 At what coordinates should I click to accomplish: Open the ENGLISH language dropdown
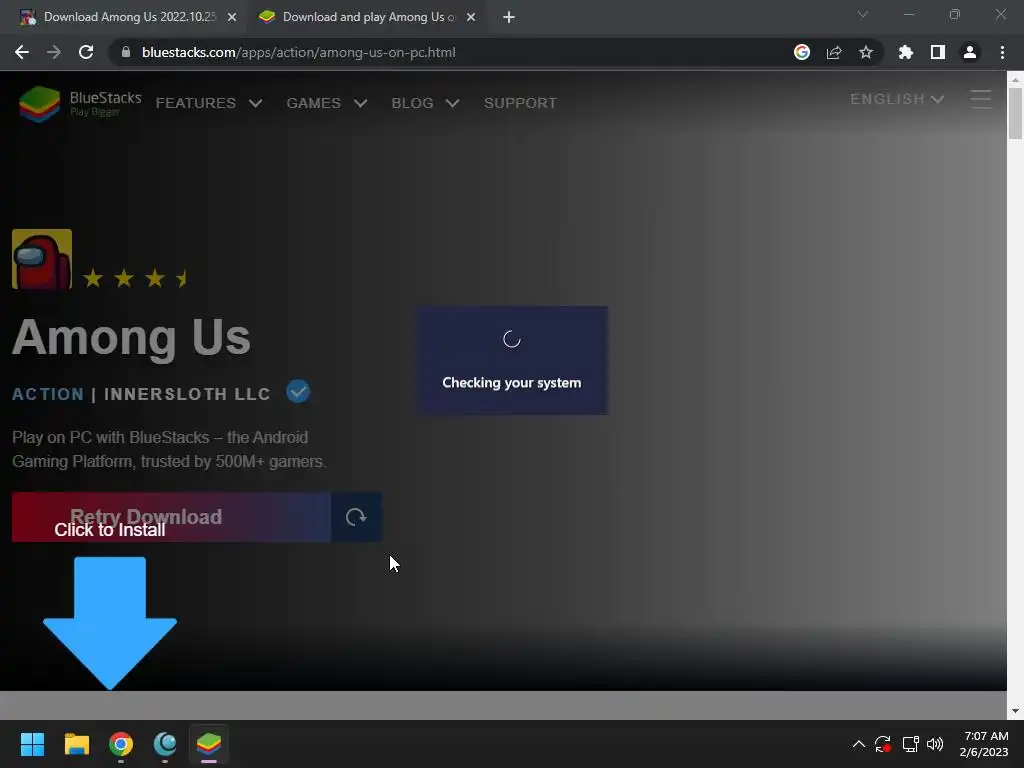pos(897,99)
